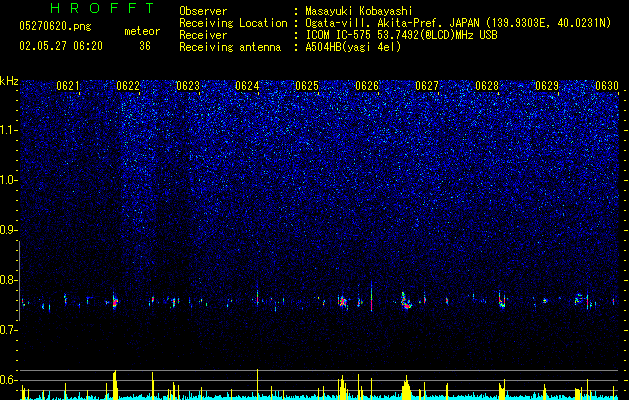Click the 0629 time marker
The width and height of the screenshot is (629, 400).
pos(547,85)
